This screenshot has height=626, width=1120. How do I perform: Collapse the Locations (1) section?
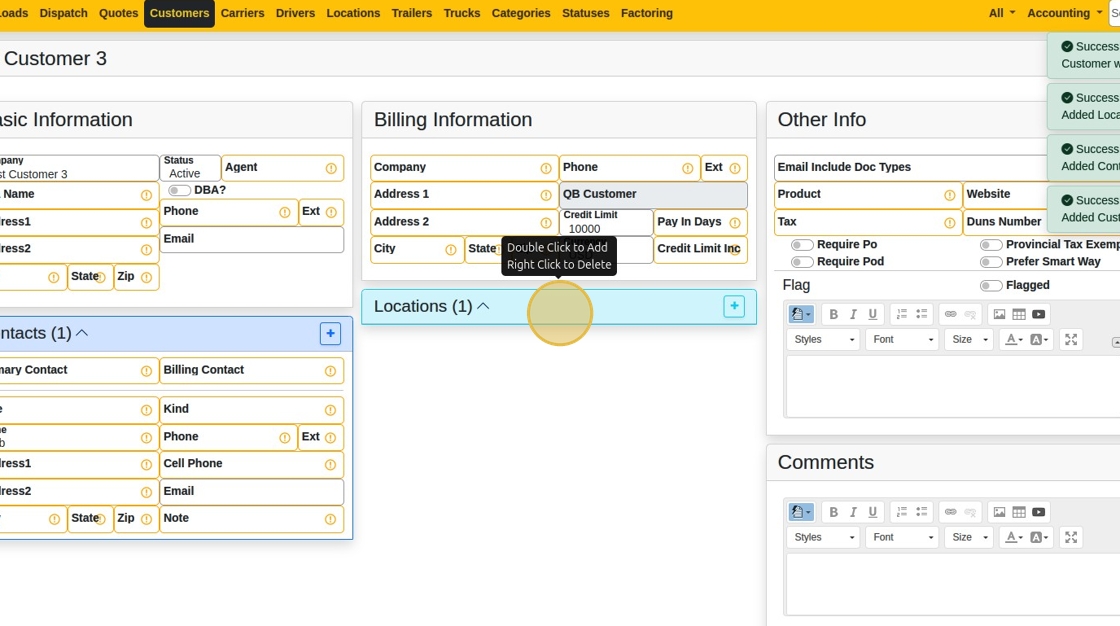pyautogui.click(x=483, y=306)
